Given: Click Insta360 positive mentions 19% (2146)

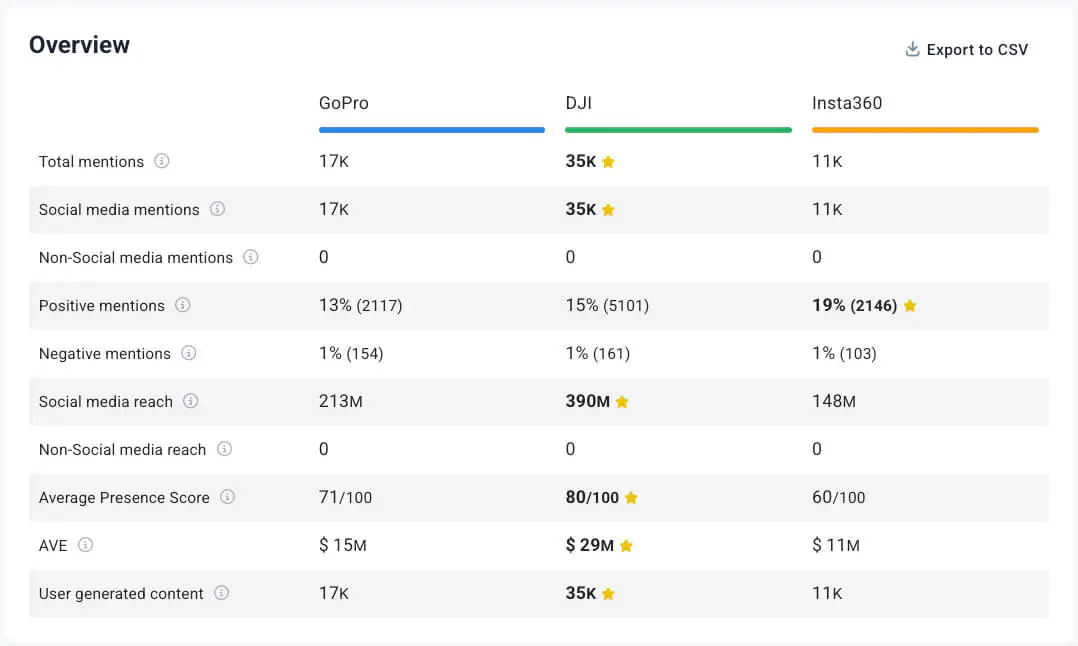Looking at the screenshot, I should pyautogui.click(x=855, y=305).
